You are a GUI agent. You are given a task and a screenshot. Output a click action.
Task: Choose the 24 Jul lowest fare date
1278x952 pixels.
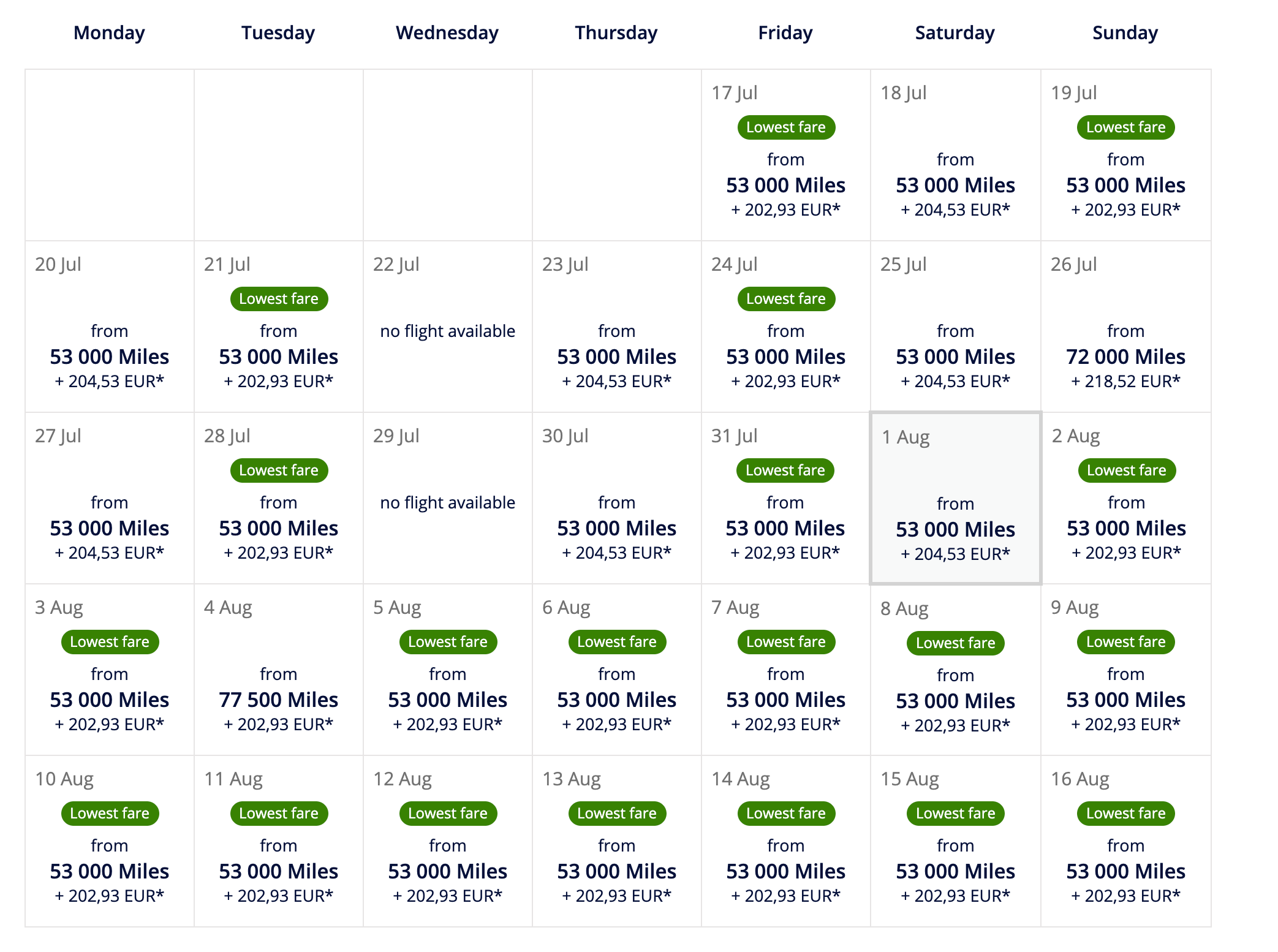click(785, 327)
